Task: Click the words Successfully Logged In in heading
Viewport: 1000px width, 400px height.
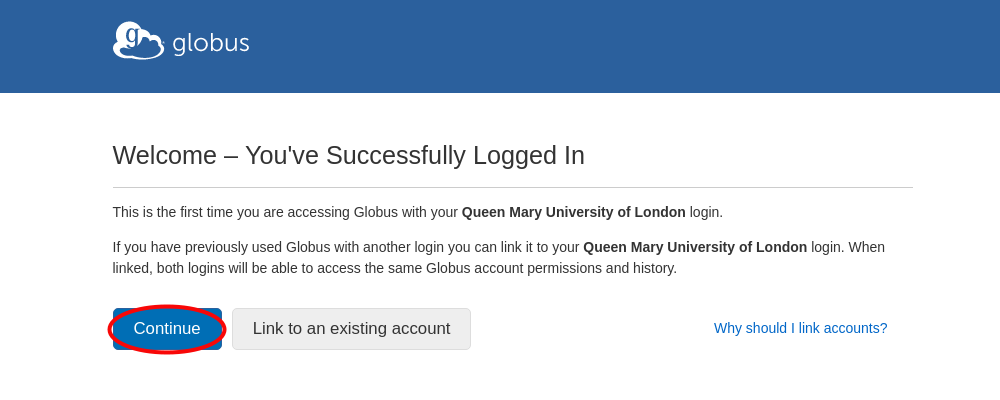Action: tap(455, 155)
